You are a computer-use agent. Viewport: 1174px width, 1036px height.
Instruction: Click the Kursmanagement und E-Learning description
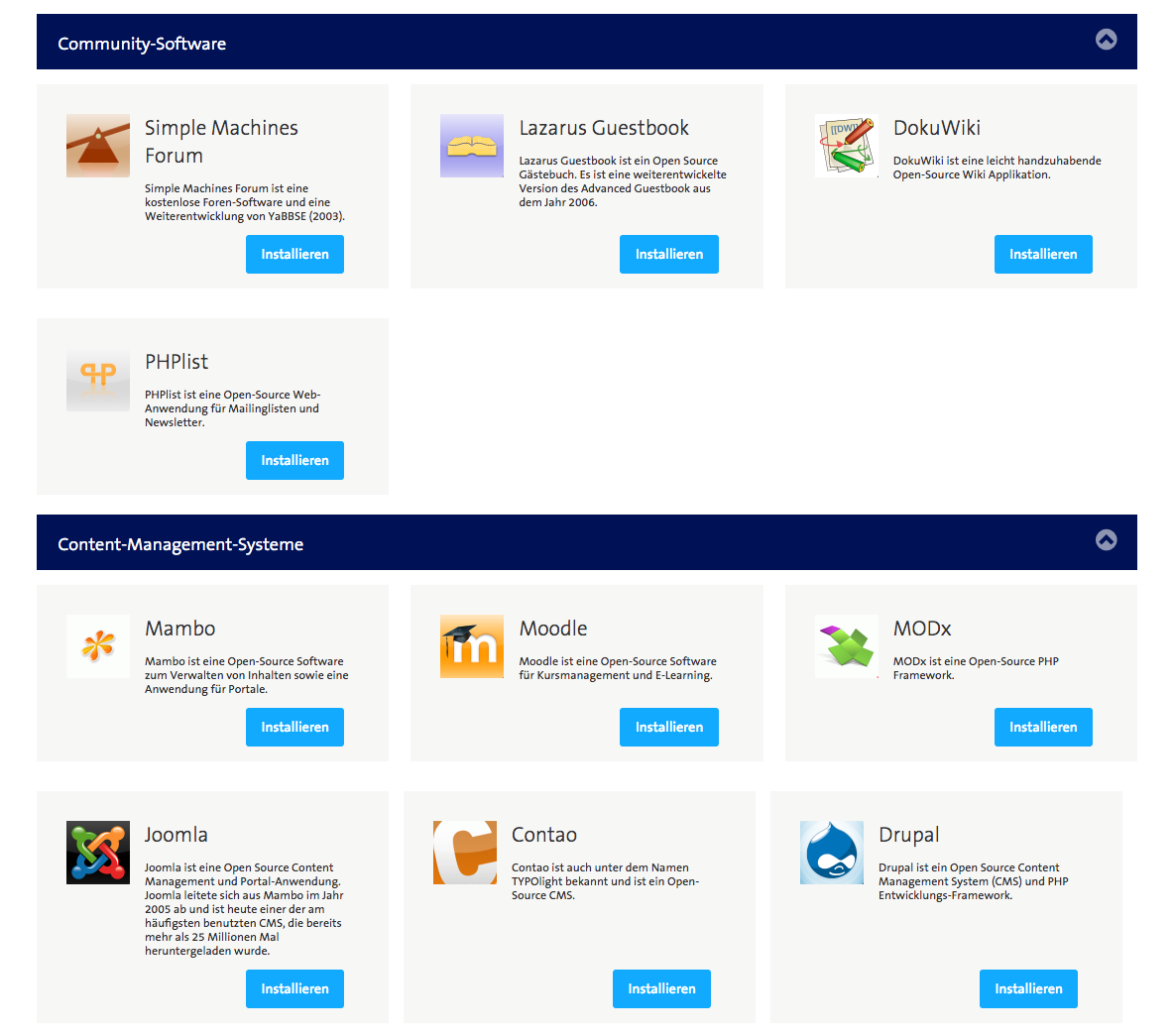click(x=618, y=668)
